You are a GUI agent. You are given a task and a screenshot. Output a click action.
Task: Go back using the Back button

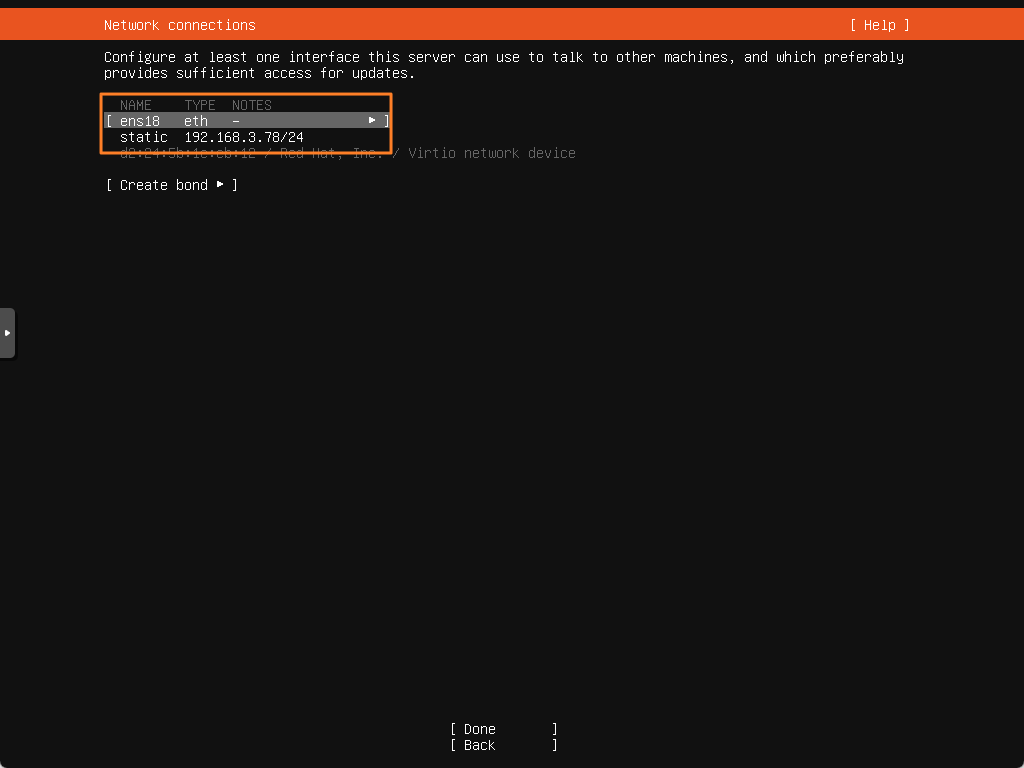(504, 745)
